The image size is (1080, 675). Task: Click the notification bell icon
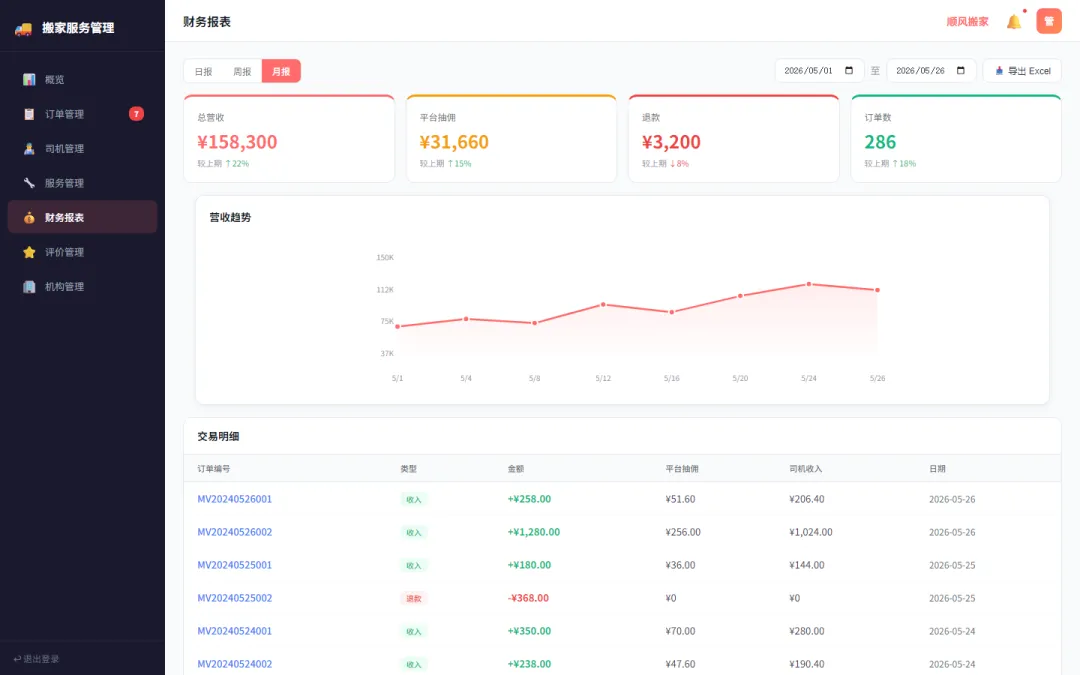1014,21
